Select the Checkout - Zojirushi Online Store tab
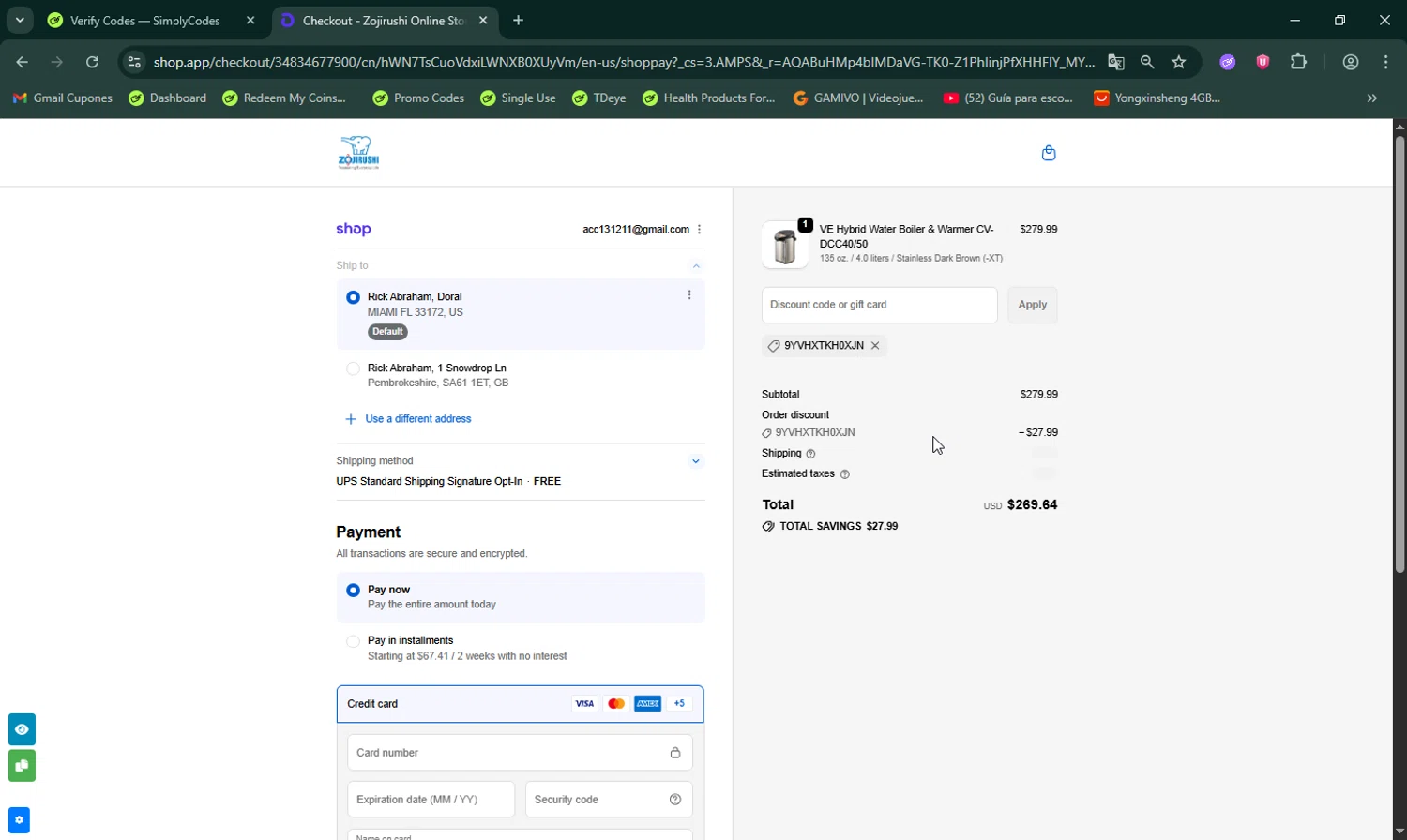The height and width of the screenshot is (840, 1407). coord(386,21)
